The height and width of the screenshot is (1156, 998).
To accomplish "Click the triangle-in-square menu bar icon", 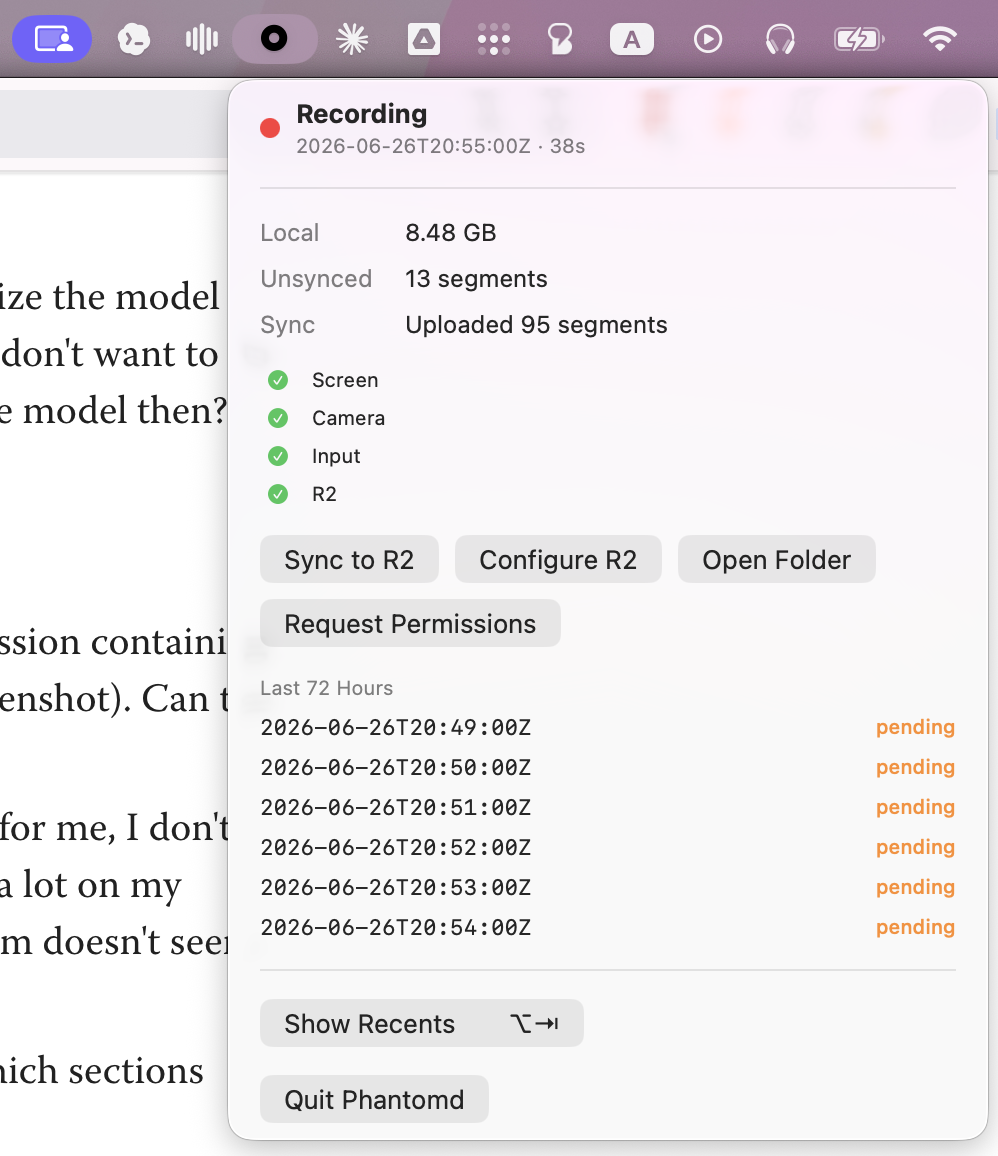I will [424, 39].
